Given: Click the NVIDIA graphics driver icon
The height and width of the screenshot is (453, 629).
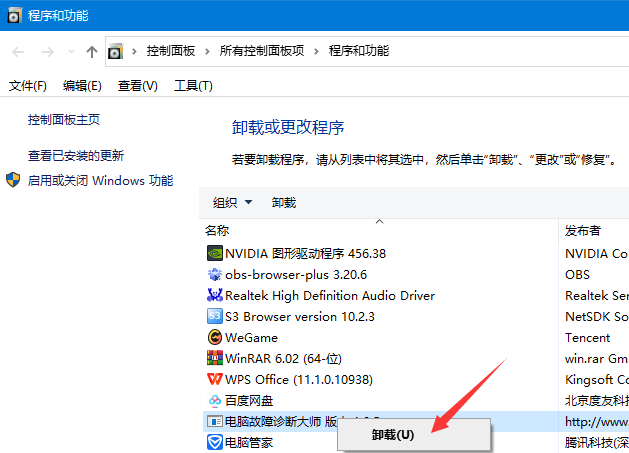Looking at the screenshot, I should click(x=215, y=253).
